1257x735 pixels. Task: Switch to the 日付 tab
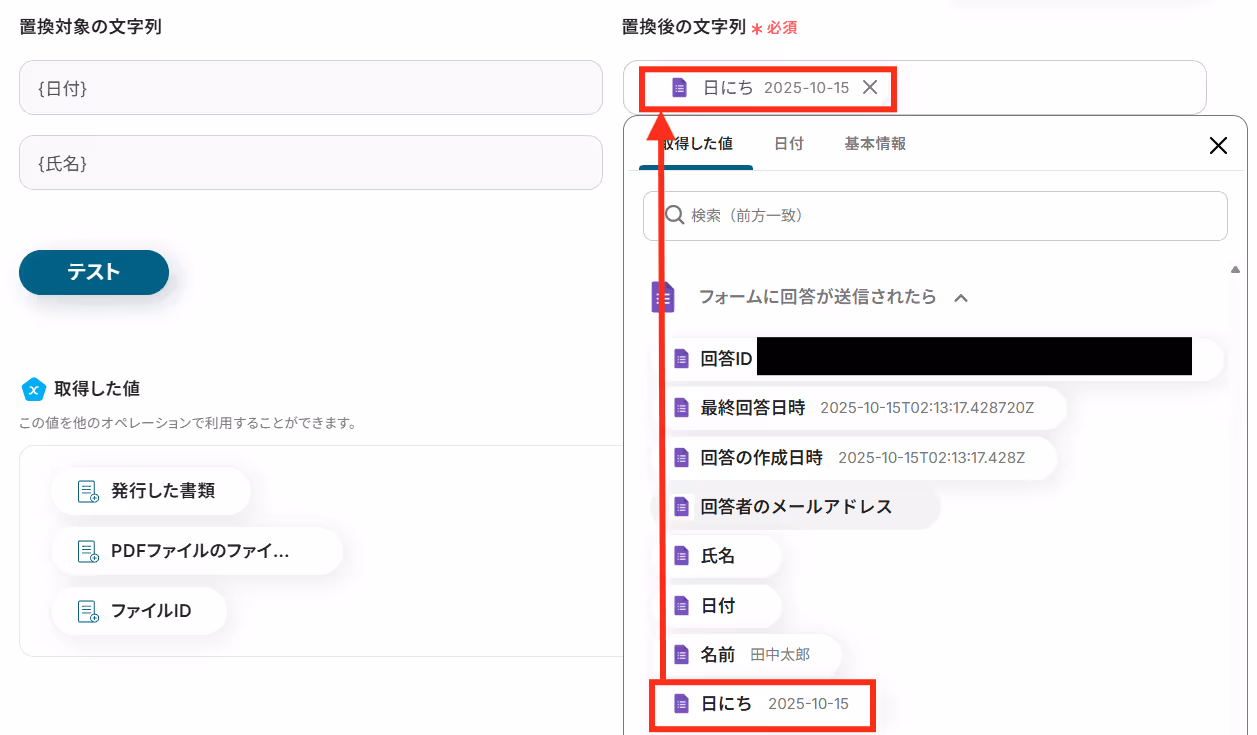tap(789, 144)
